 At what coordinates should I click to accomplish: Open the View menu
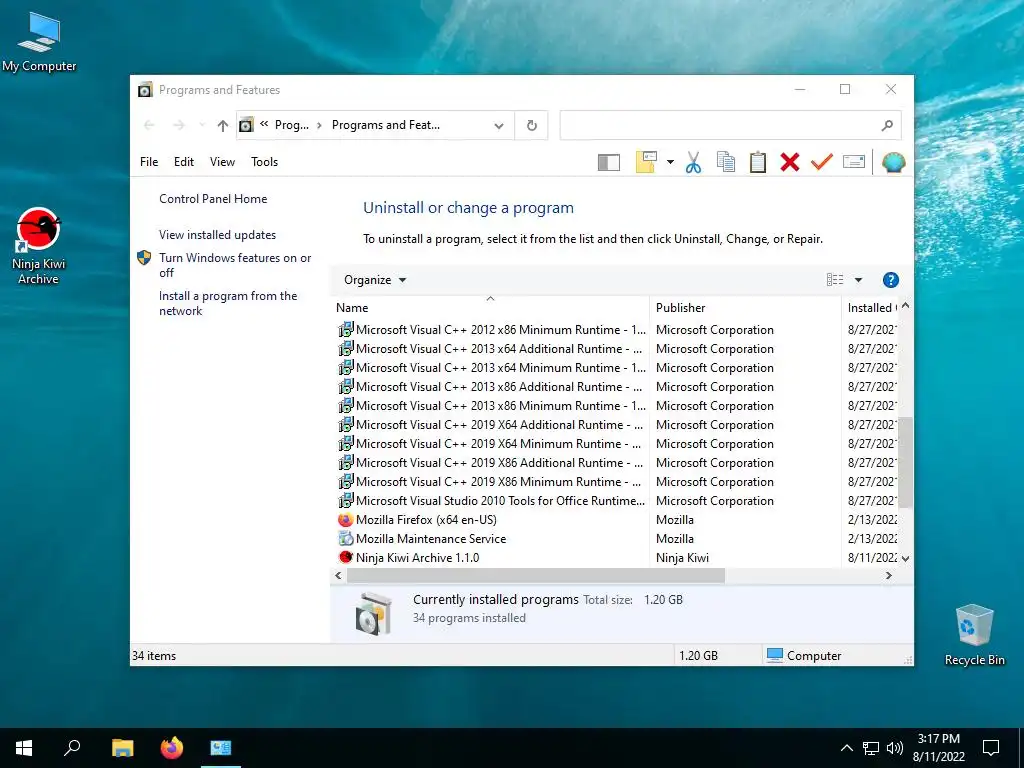[x=222, y=162]
